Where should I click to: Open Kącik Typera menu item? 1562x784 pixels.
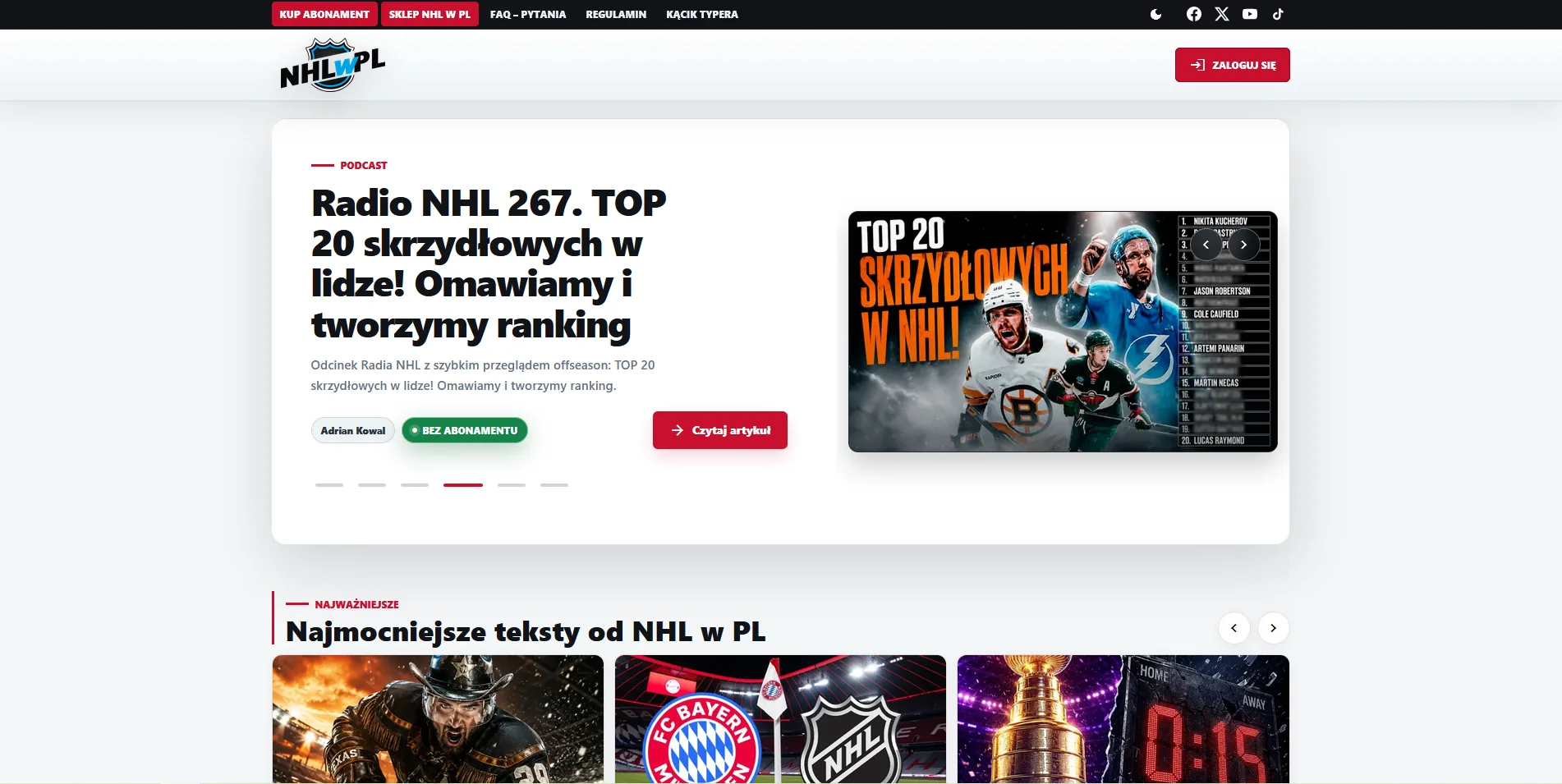pos(702,15)
